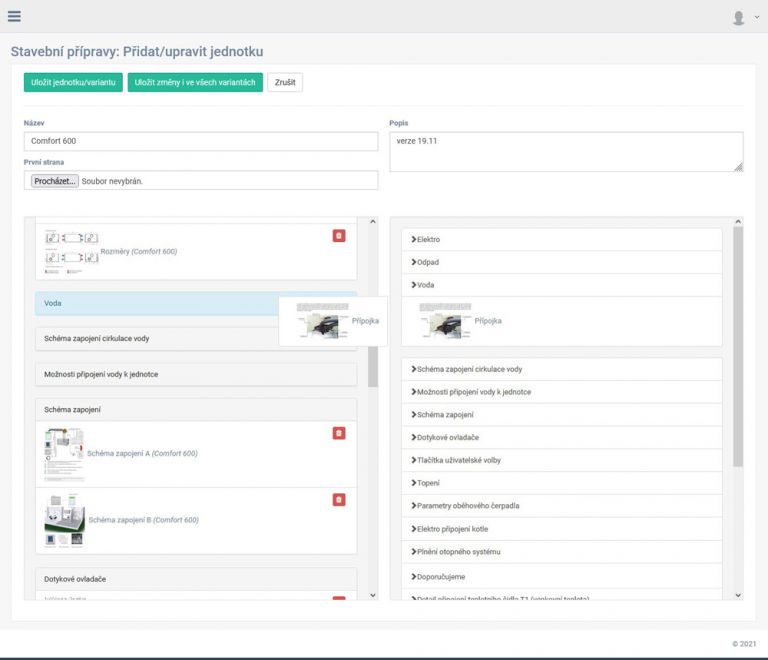Click Procházet to choose a file

point(54,181)
